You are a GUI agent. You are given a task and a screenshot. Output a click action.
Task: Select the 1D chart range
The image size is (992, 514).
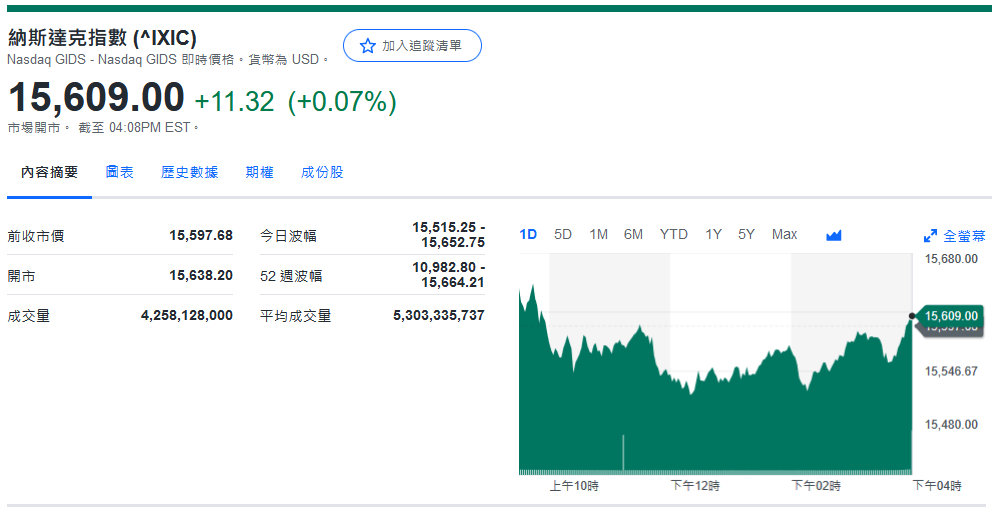[x=528, y=234]
